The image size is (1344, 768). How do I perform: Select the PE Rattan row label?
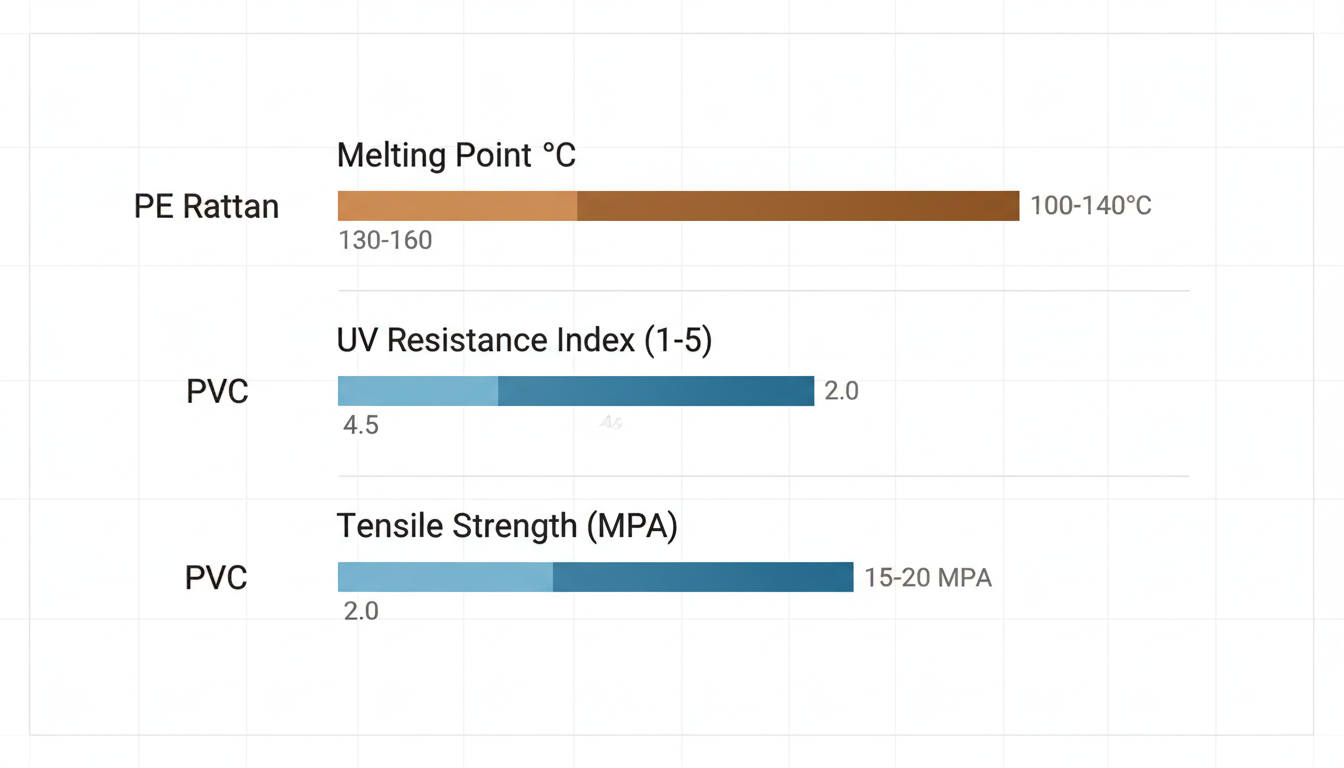[206, 207]
